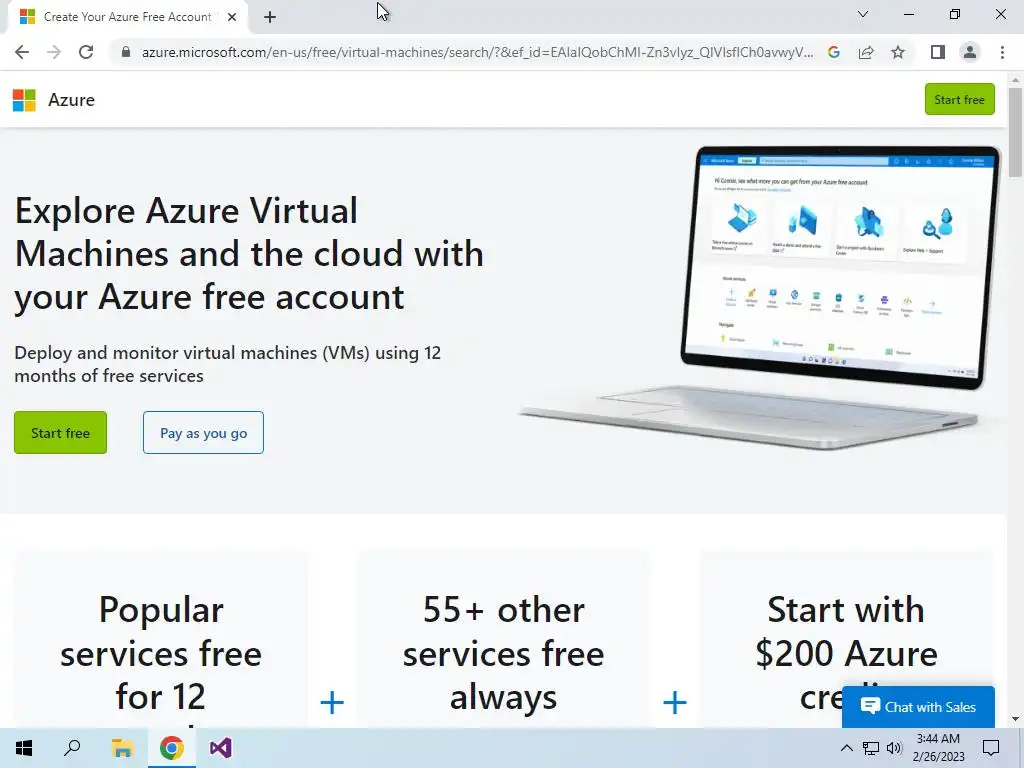
Task: Open File Explorer from taskbar
Action: 122,748
